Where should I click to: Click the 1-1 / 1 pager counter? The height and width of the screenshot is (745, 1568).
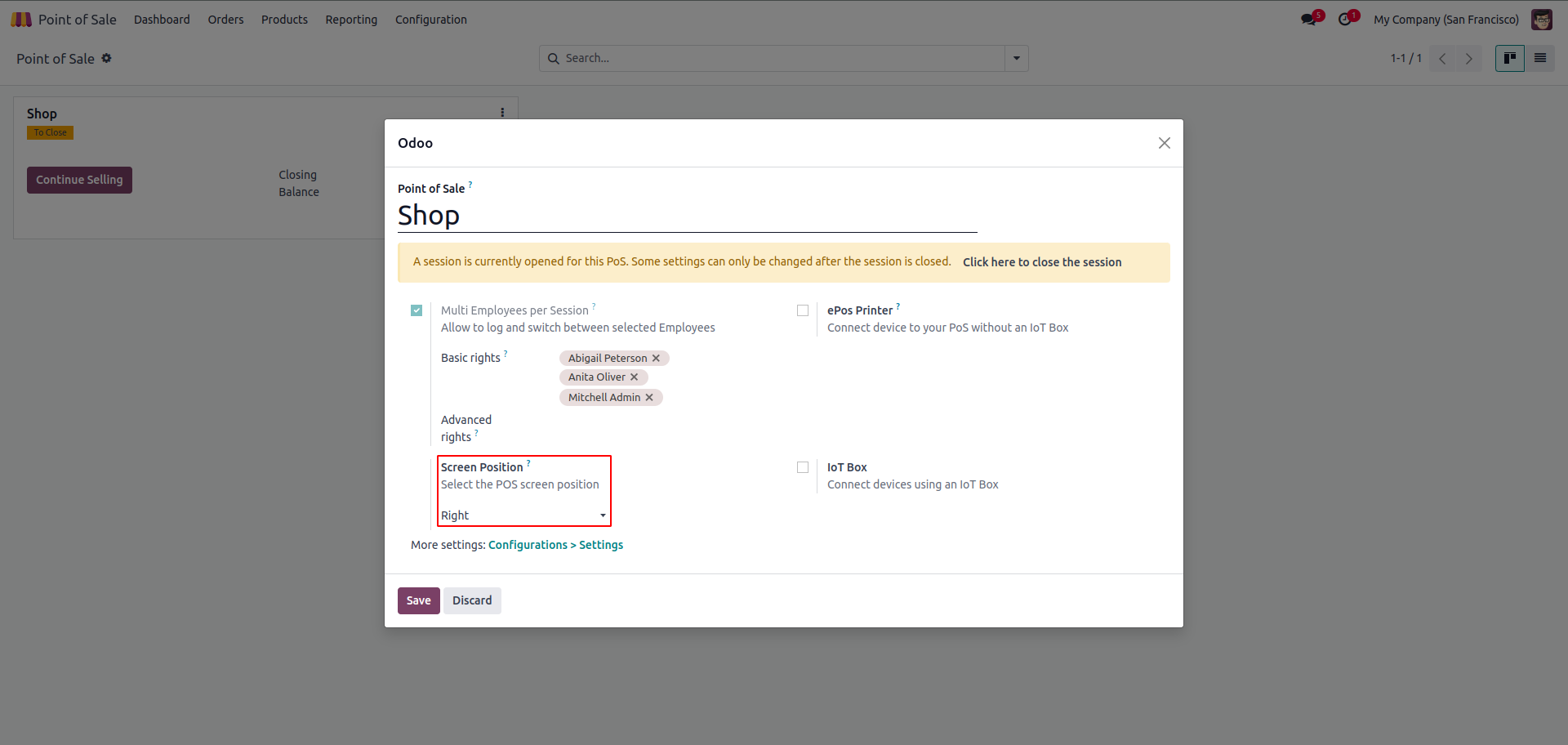pos(1406,59)
